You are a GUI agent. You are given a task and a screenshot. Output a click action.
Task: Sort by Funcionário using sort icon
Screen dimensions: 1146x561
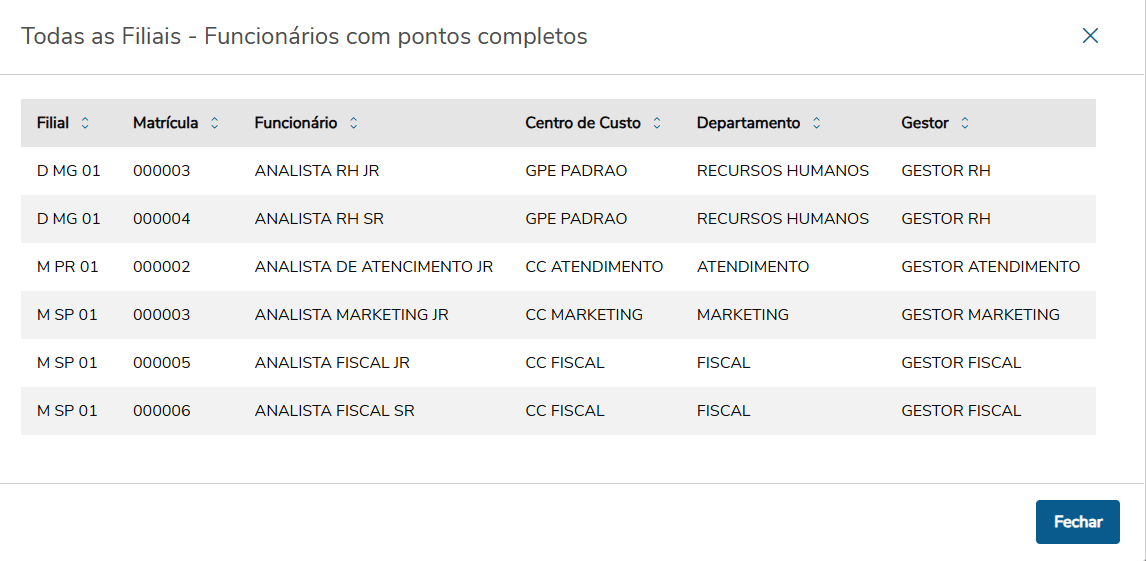click(353, 123)
